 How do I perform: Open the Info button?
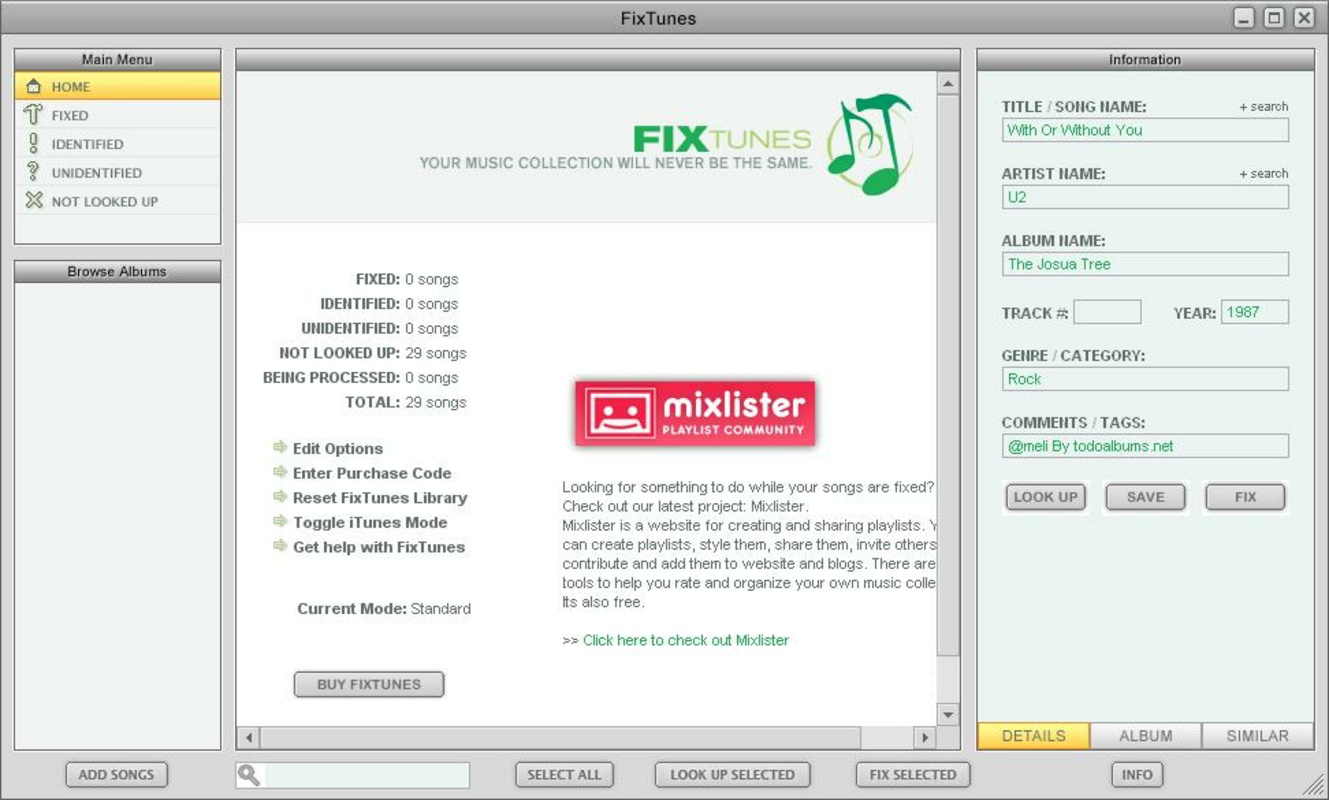click(x=1137, y=775)
